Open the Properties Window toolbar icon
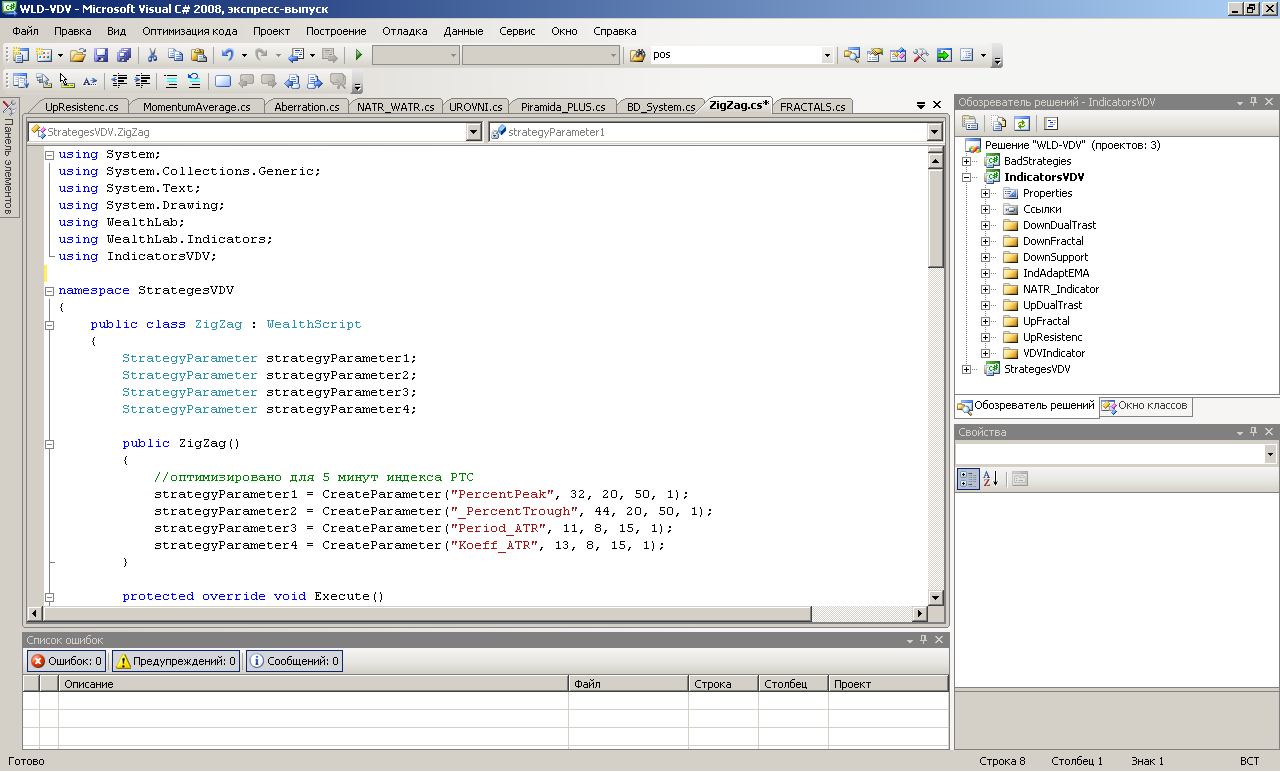The width and height of the screenshot is (1280, 772). (x=875, y=55)
